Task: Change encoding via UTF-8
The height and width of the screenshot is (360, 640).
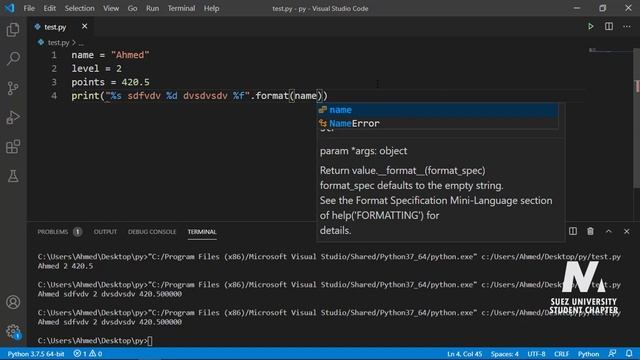Action: pyautogui.click(x=536, y=354)
